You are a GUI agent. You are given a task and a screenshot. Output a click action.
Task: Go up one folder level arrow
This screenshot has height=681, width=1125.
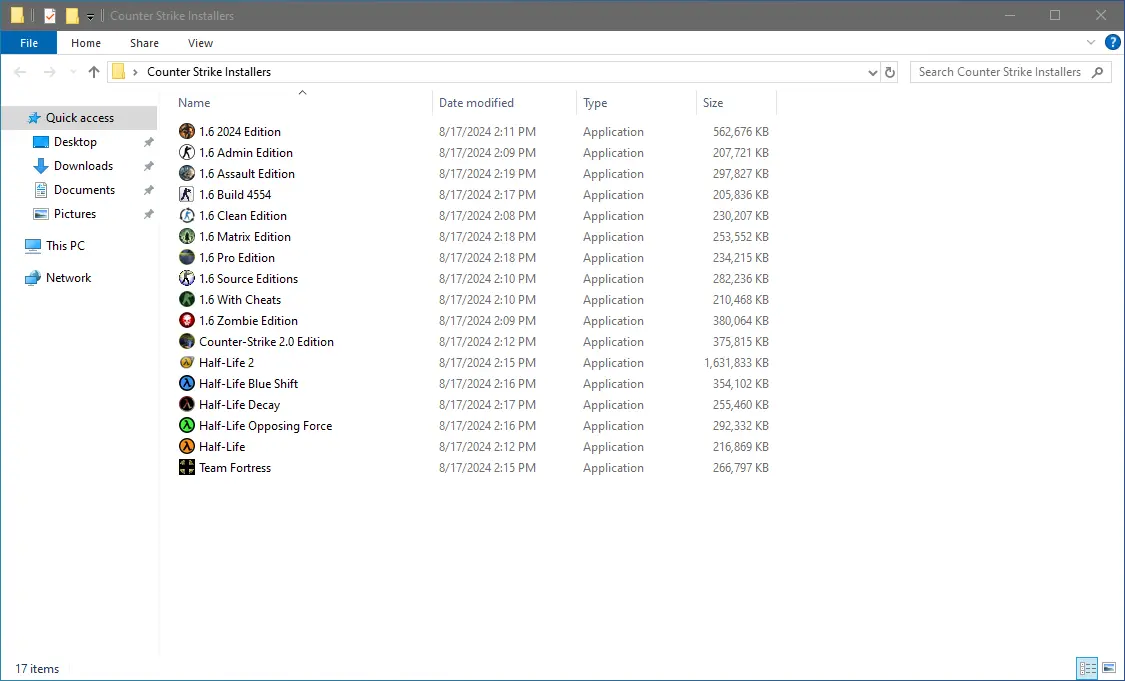tap(93, 72)
